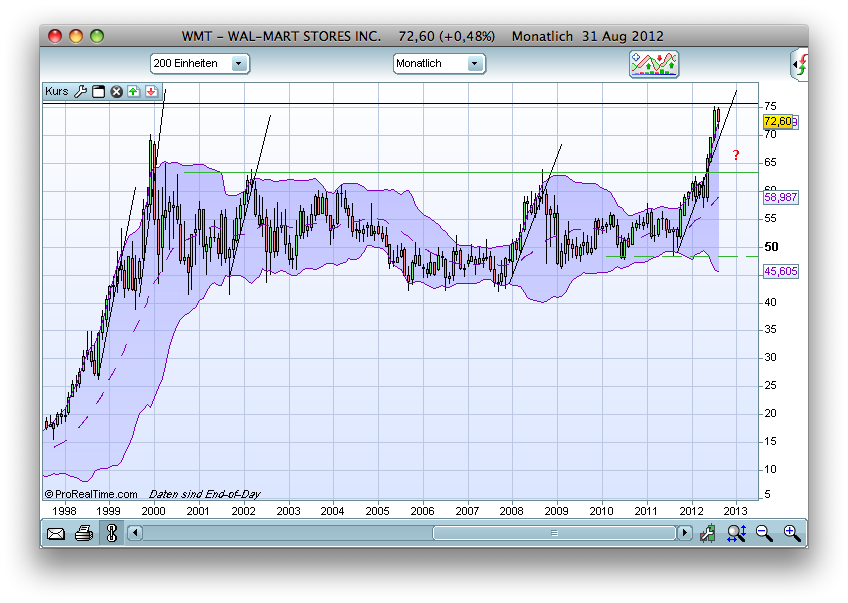The height and width of the screenshot is (603, 848).
Task: Click the 2000 year label on time axis
Action: click(x=153, y=511)
